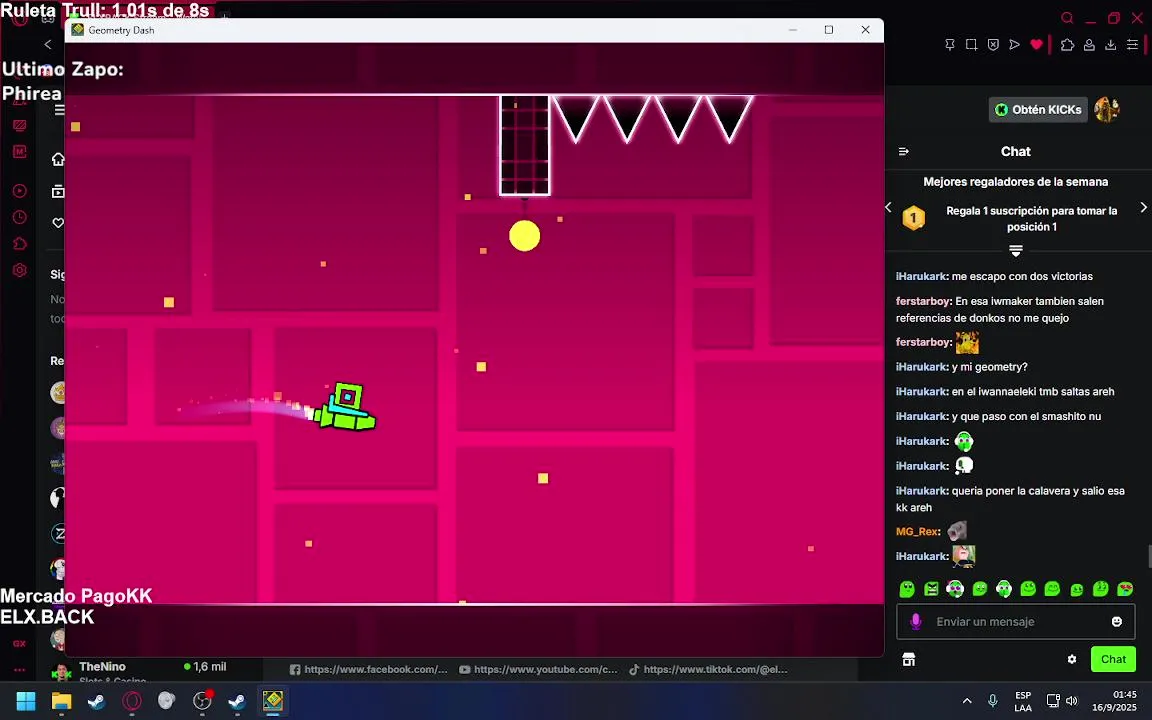Click MG_Rex username in chat
Viewport: 1152px width, 720px height.
click(918, 531)
